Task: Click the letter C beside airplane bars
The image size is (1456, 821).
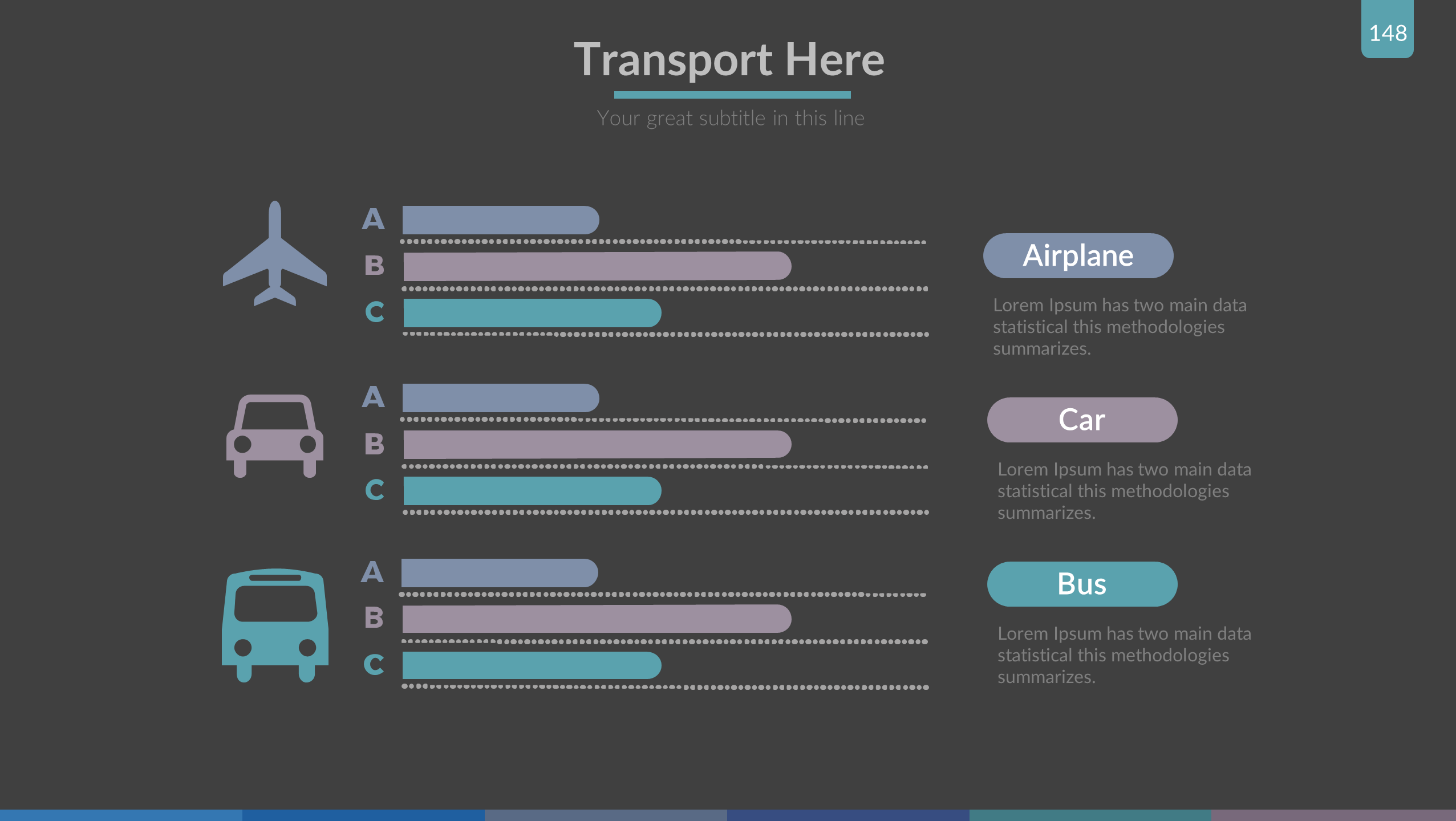Action: pos(375,312)
